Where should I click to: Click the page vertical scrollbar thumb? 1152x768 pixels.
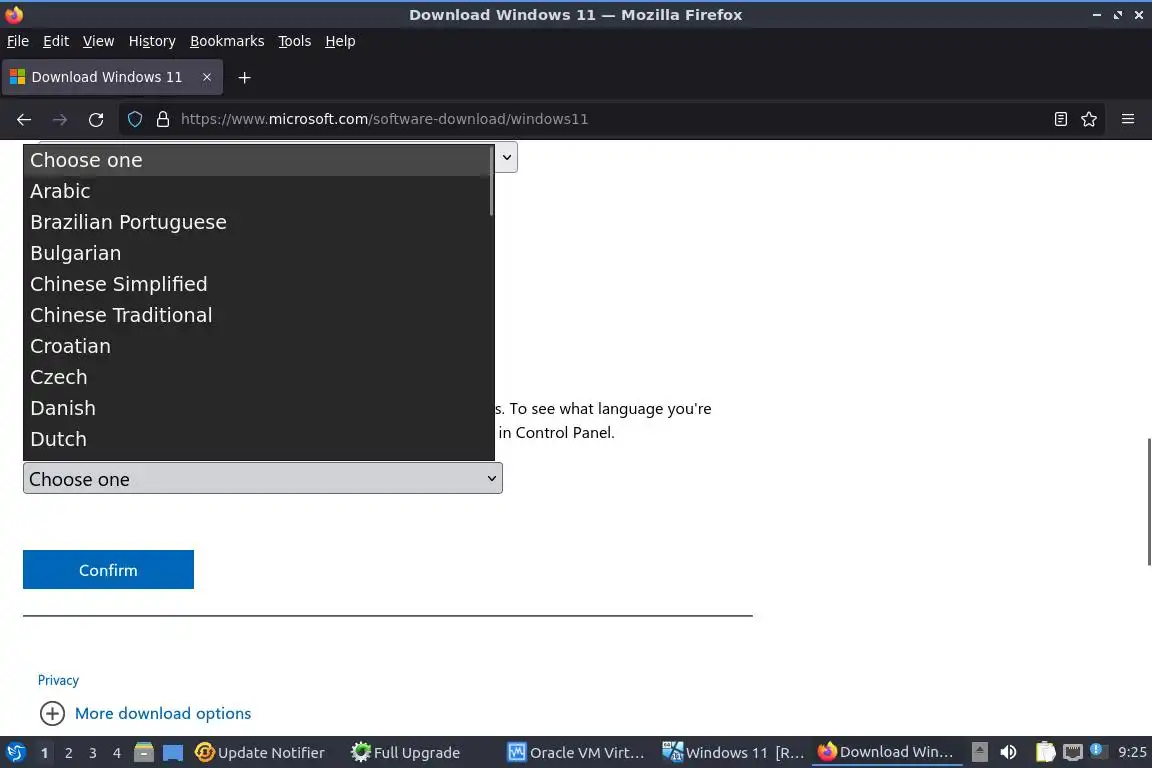pyautogui.click(x=1148, y=501)
